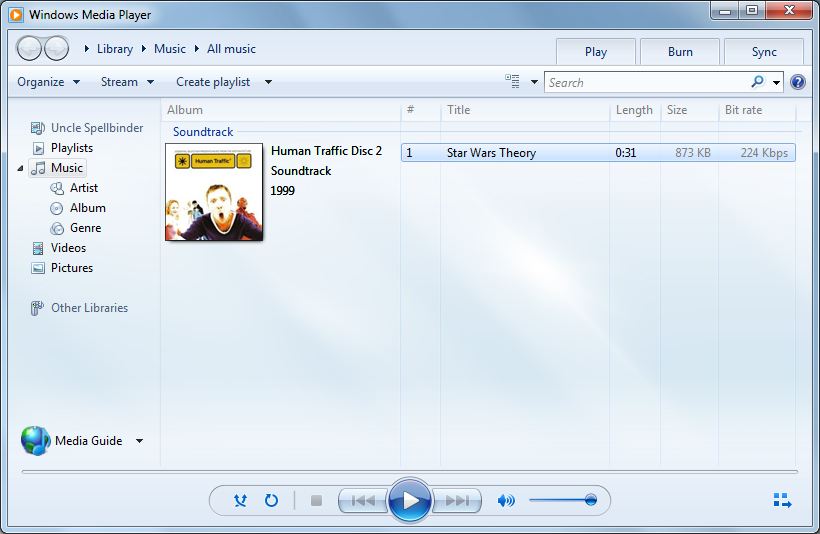Click Library in the breadcrumb
This screenshot has width=820, height=534.
(x=115, y=49)
